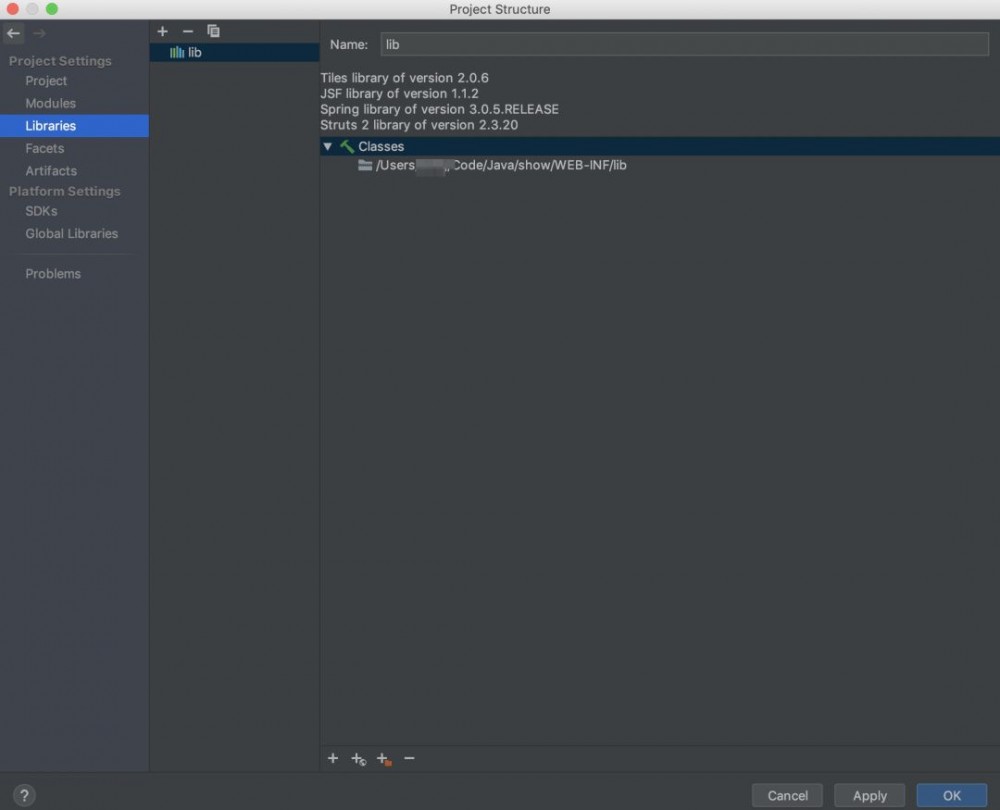
Task: Click the Apply button
Action: pos(869,795)
